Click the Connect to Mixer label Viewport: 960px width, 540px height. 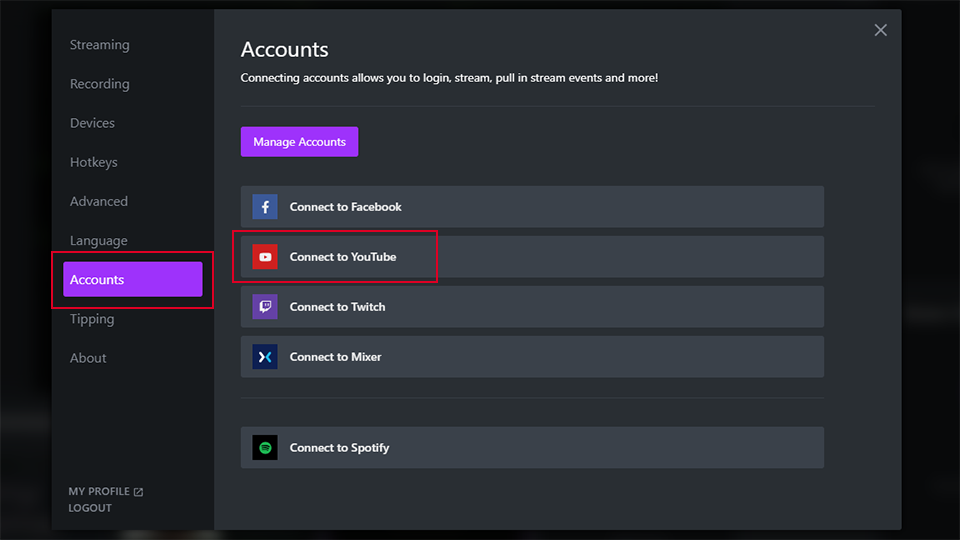(336, 357)
